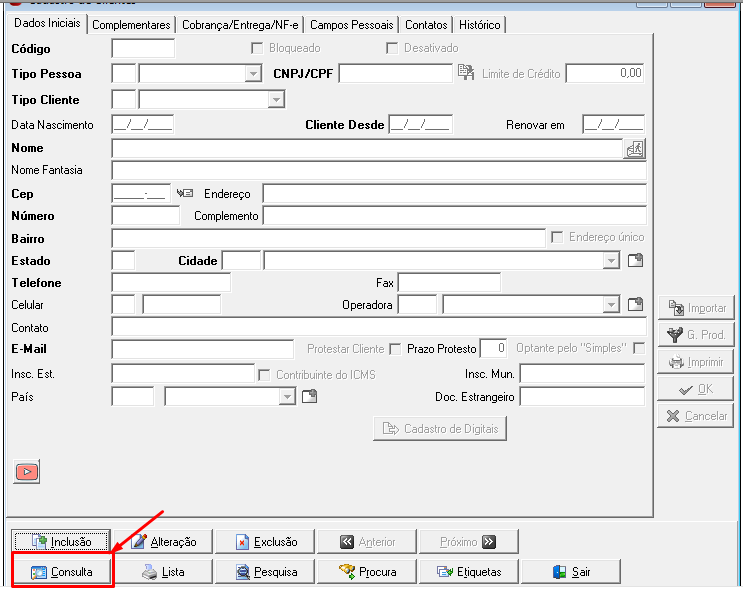Click the Pesquisa button
This screenshot has height=589, width=743.
265,572
